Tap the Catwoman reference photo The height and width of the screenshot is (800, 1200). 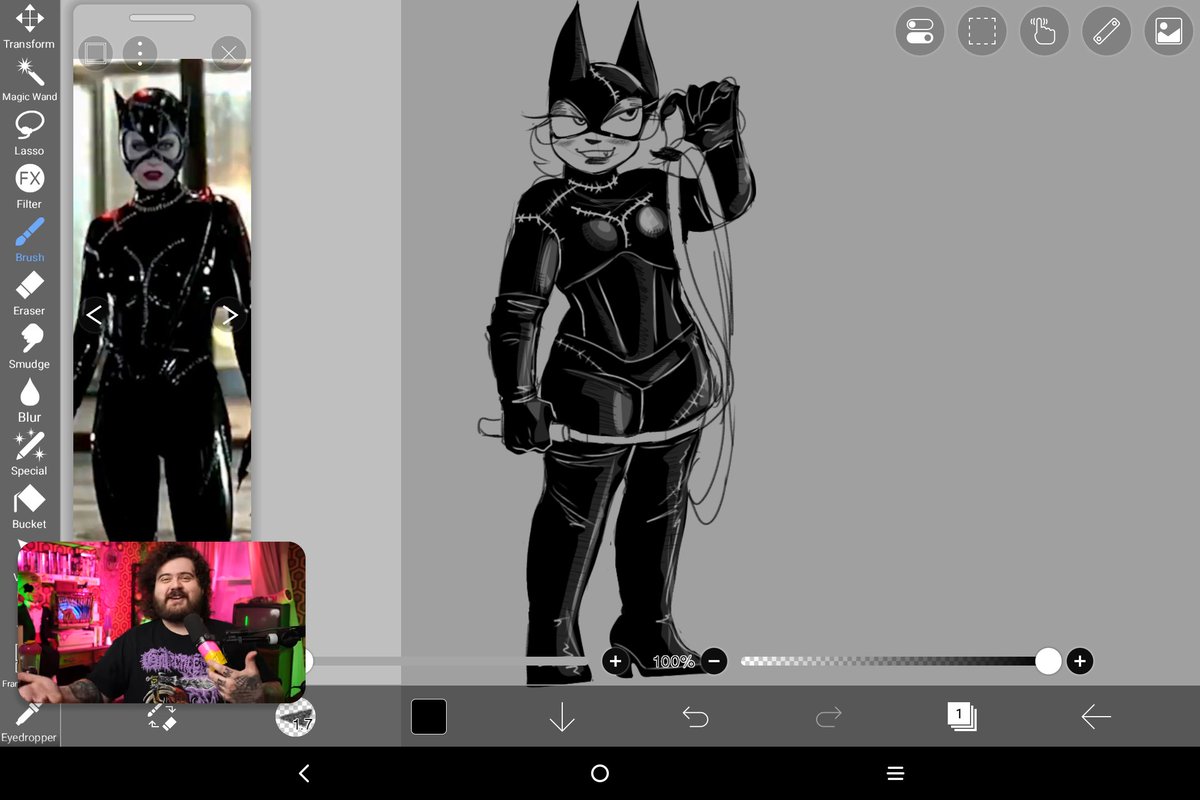[162, 300]
